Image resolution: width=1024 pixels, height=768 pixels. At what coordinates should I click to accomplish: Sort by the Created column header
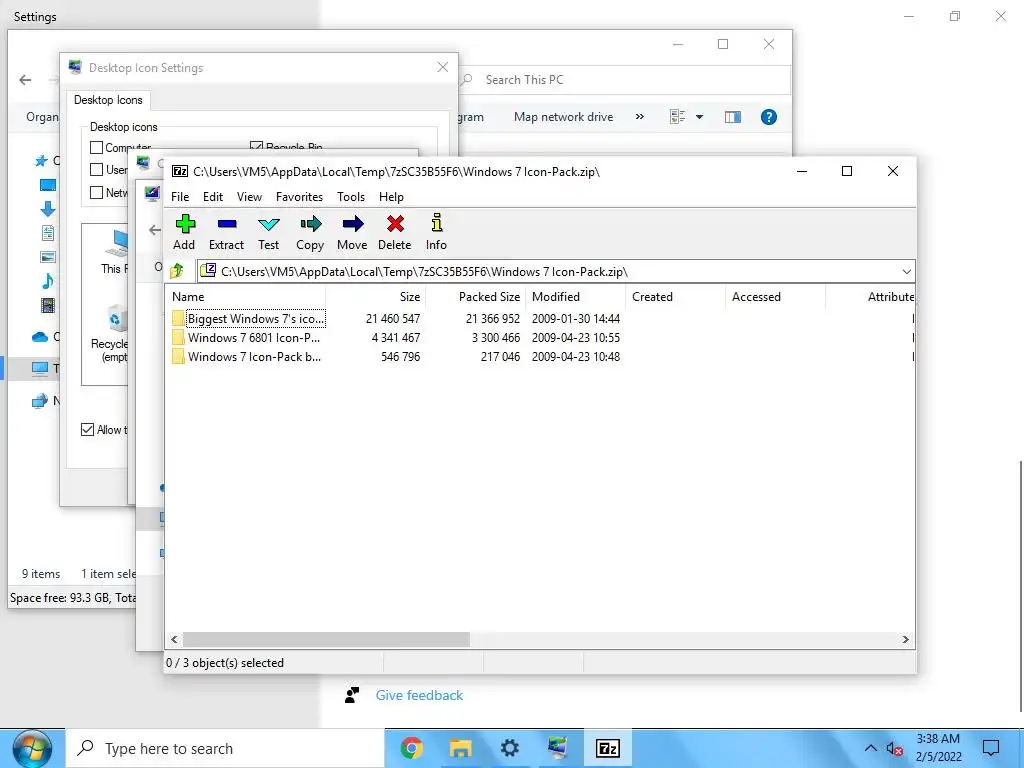point(676,296)
